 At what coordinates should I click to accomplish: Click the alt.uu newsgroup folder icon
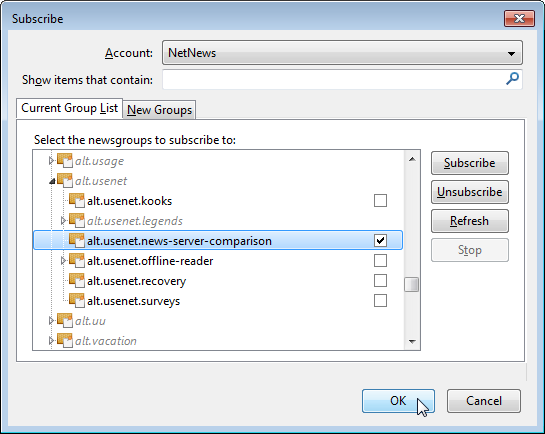[65, 321]
